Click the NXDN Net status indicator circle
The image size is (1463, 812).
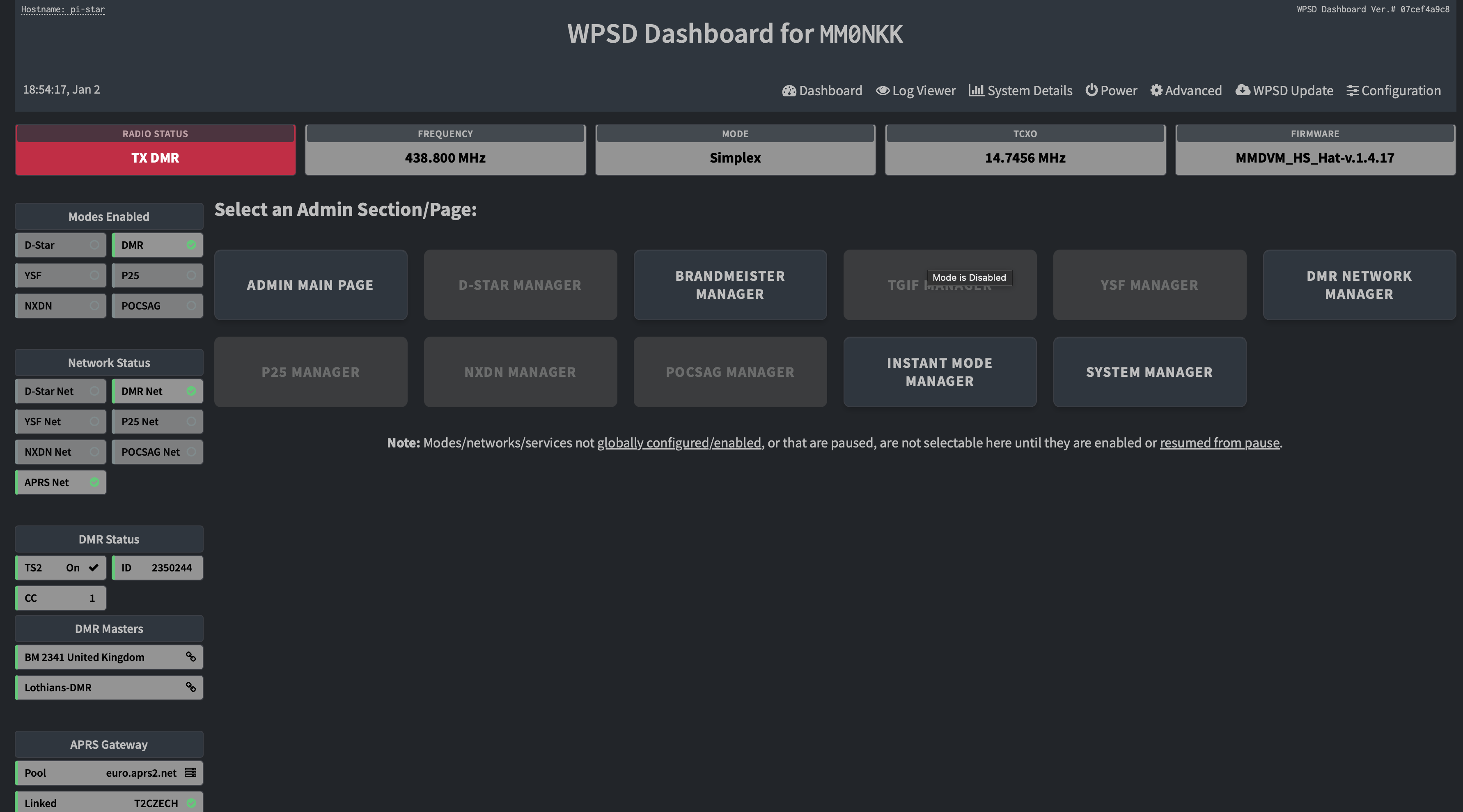click(x=94, y=452)
